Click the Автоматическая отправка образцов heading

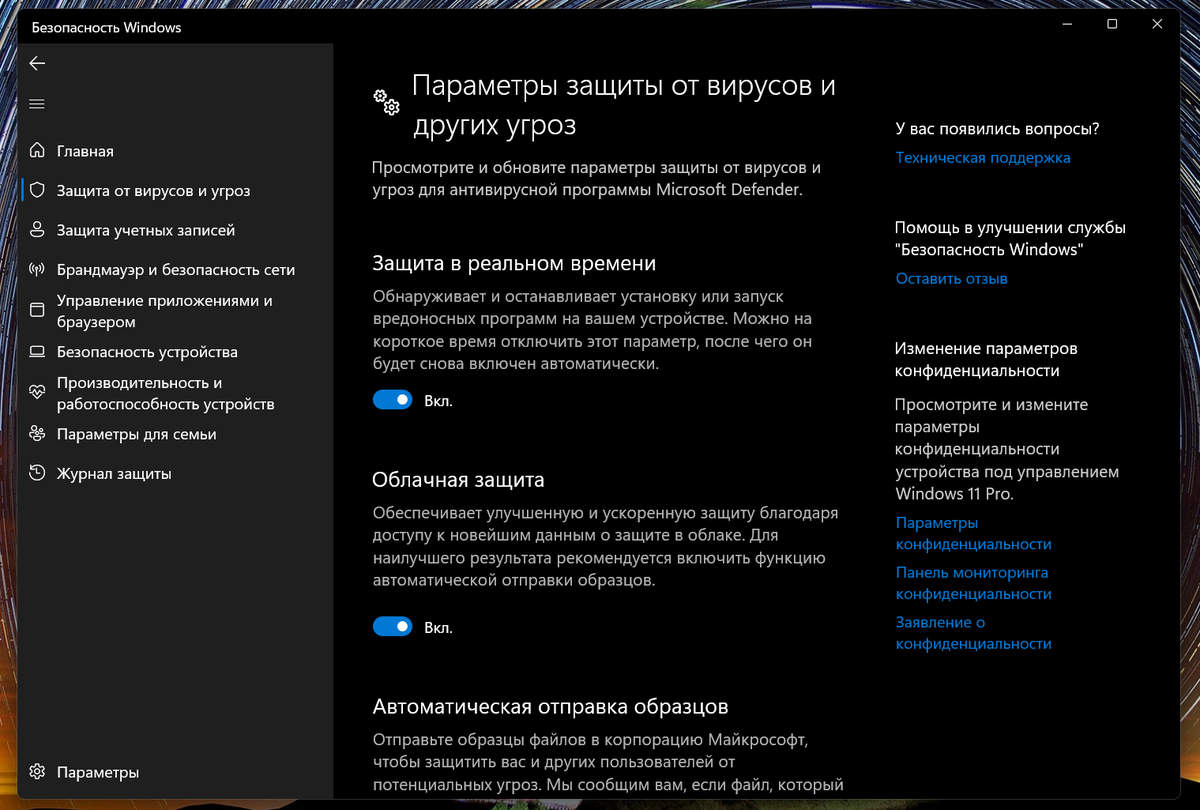click(x=550, y=707)
